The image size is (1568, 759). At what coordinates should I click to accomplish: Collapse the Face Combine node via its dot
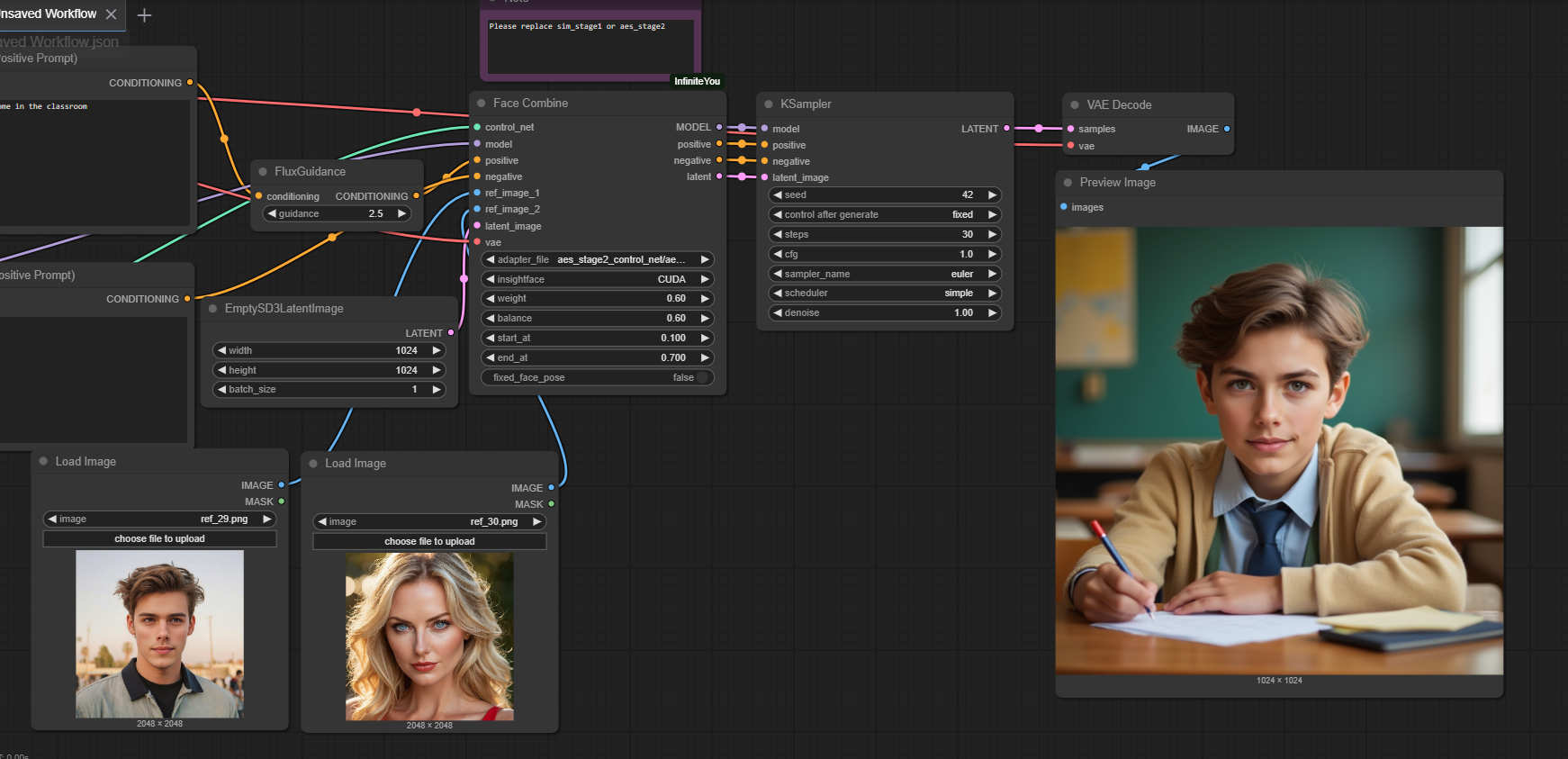(482, 104)
